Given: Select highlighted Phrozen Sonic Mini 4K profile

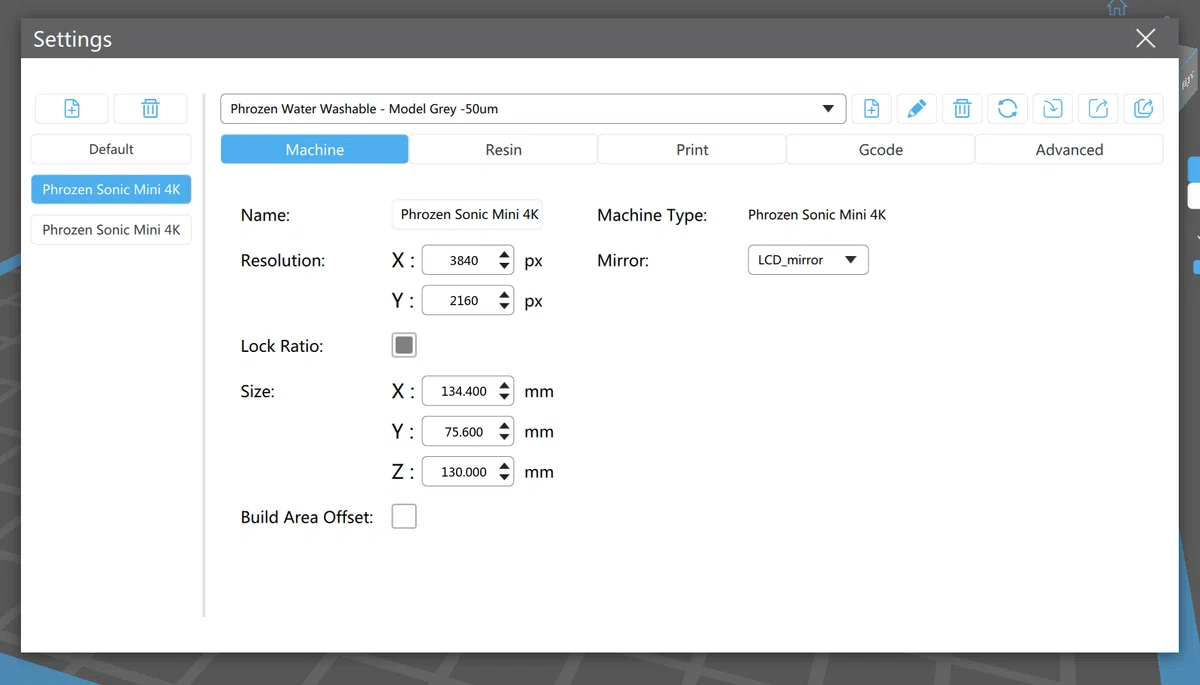Looking at the screenshot, I should click(x=111, y=189).
